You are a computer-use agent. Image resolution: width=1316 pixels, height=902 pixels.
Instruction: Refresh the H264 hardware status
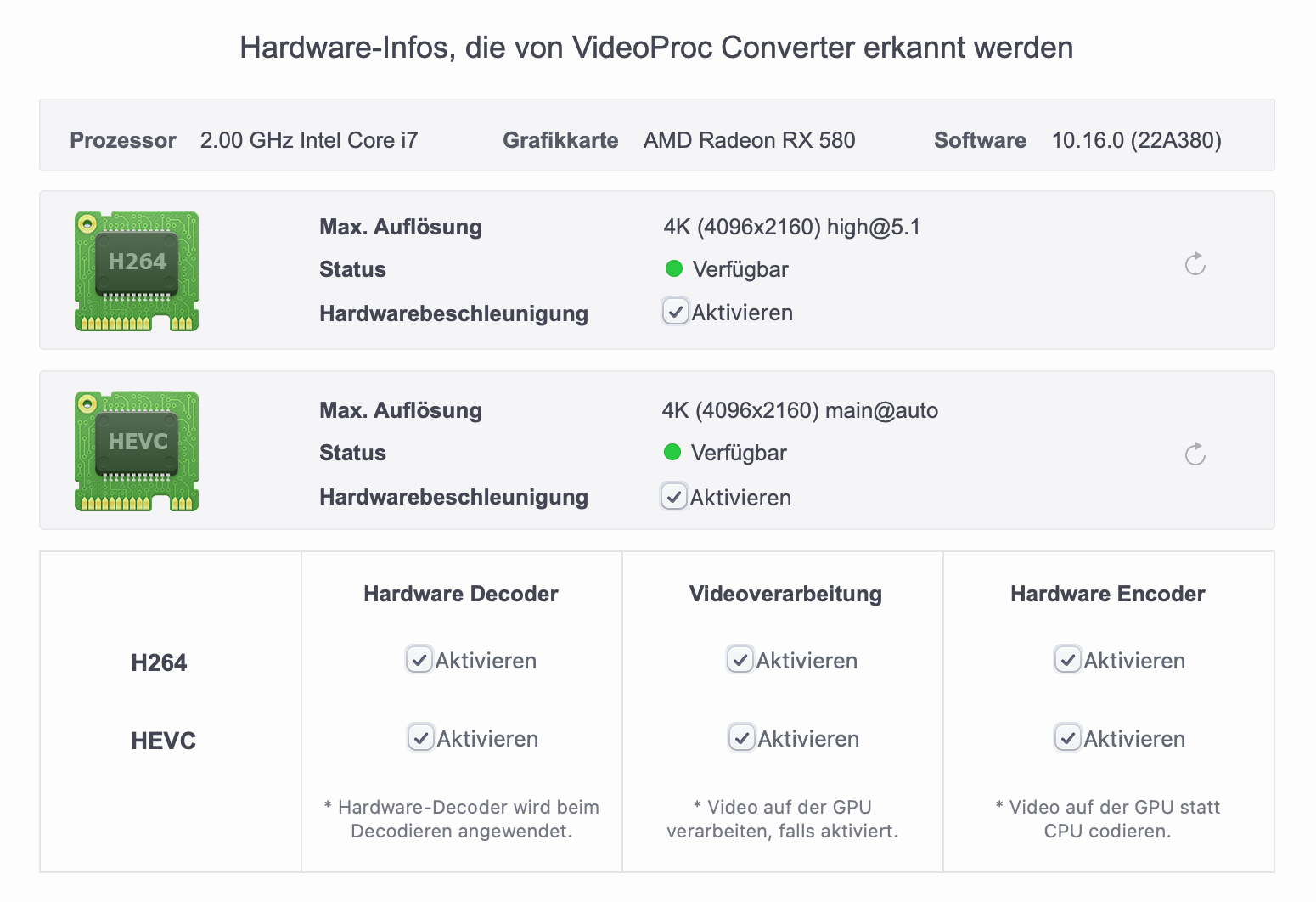point(1195,264)
